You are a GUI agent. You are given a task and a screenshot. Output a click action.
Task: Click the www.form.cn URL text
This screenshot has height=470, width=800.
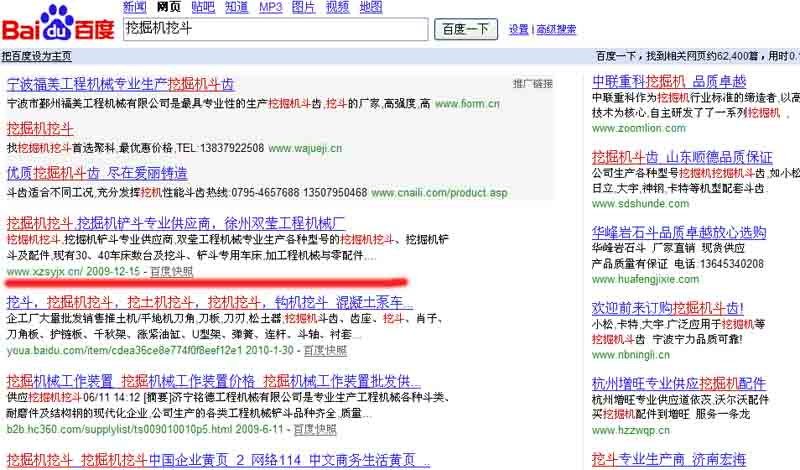click(x=467, y=104)
